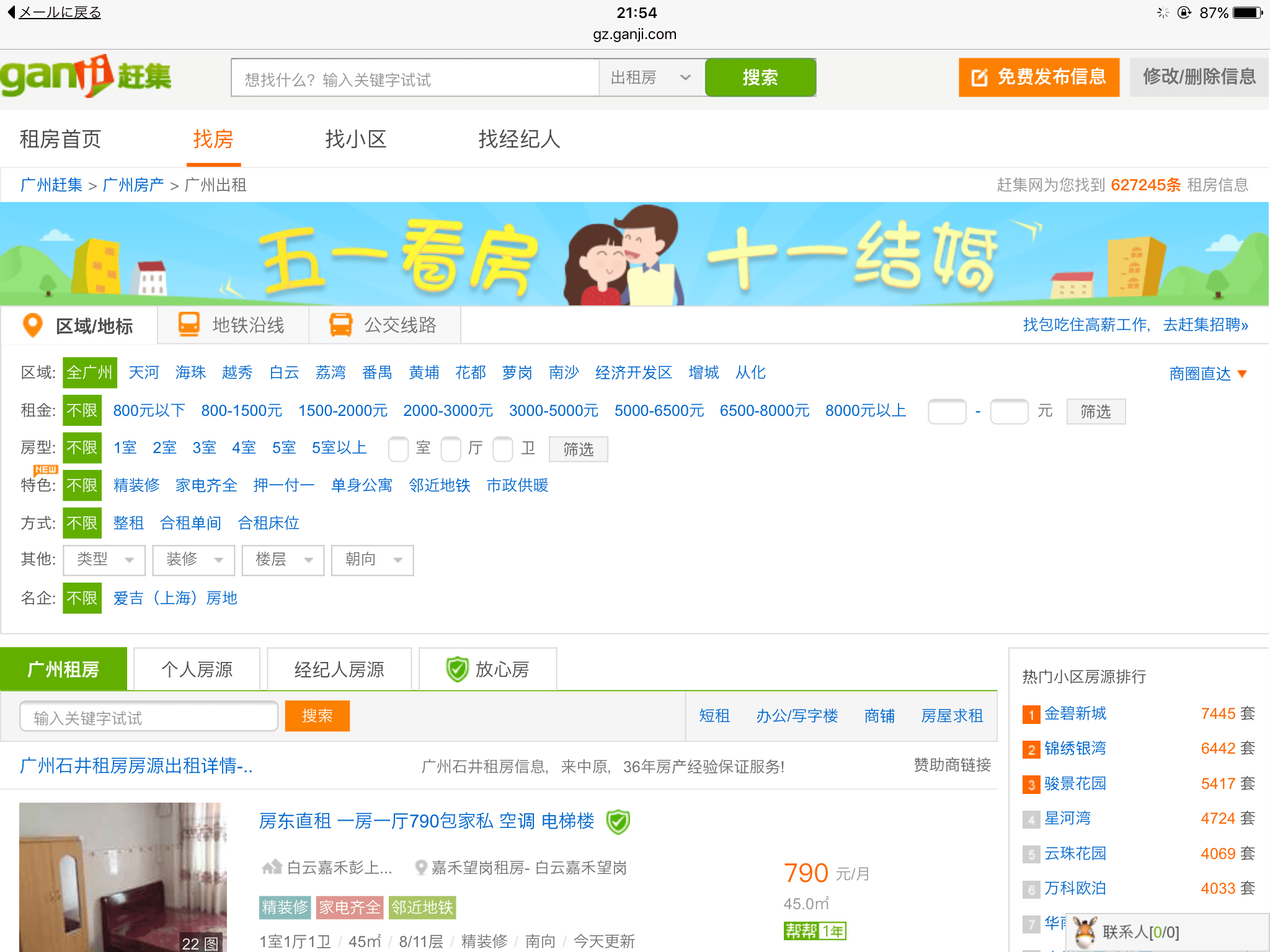The width and height of the screenshot is (1270, 952).
Task: Click the verified shield beside listing title
Action: point(618,822)
